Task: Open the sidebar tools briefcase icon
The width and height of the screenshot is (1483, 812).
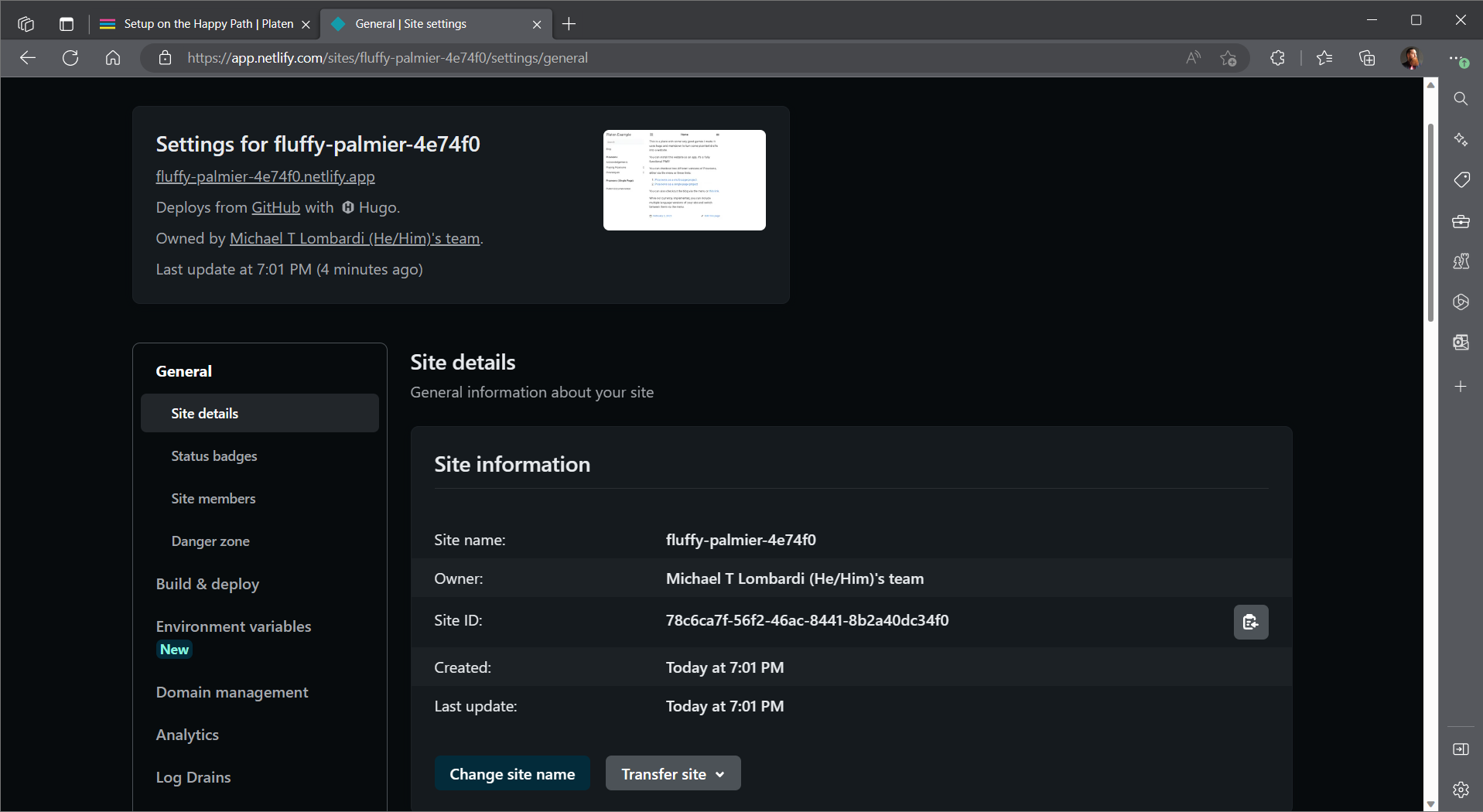Action: pos(1461,221)
